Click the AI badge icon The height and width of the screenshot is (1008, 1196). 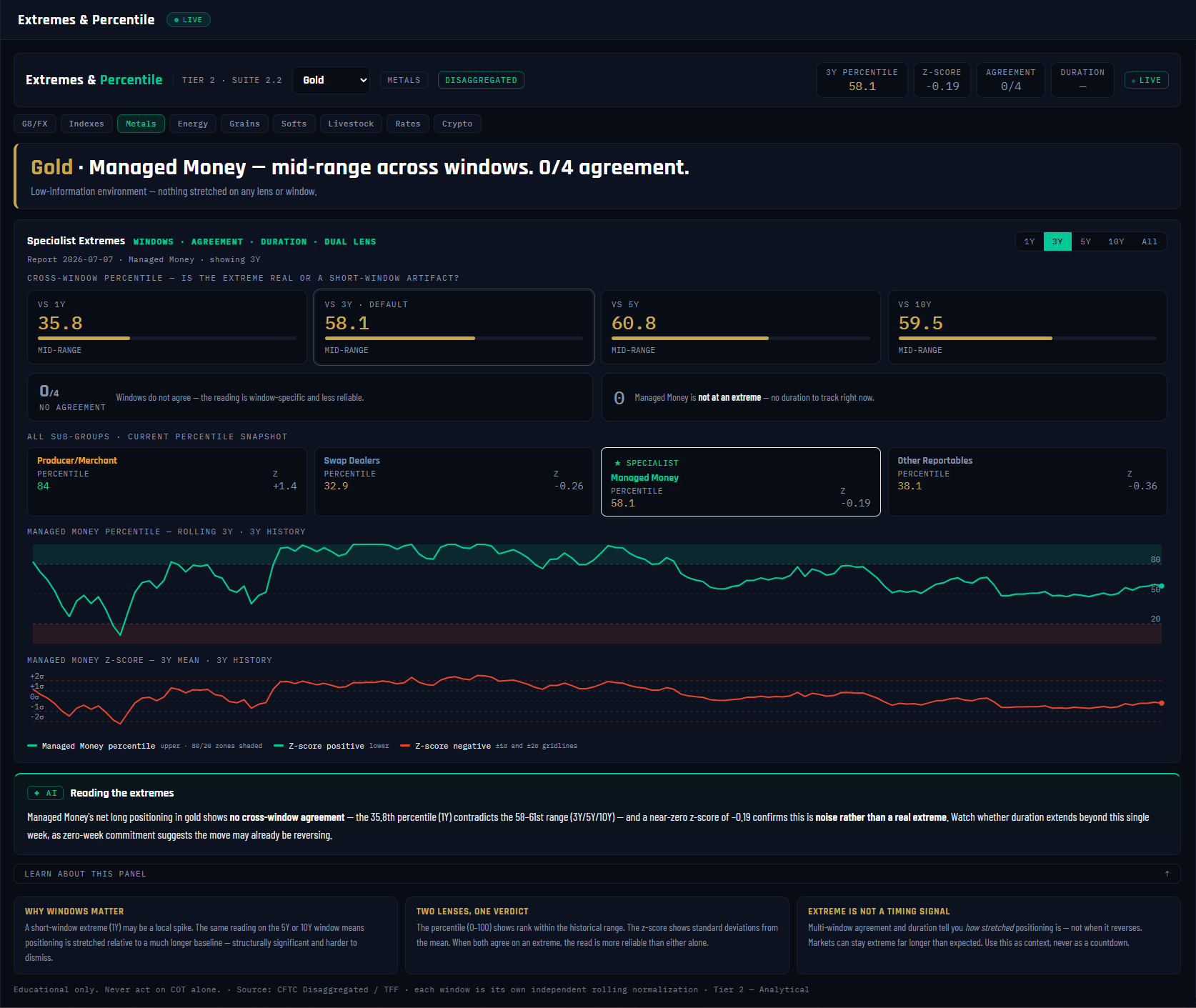pos(46,793)
